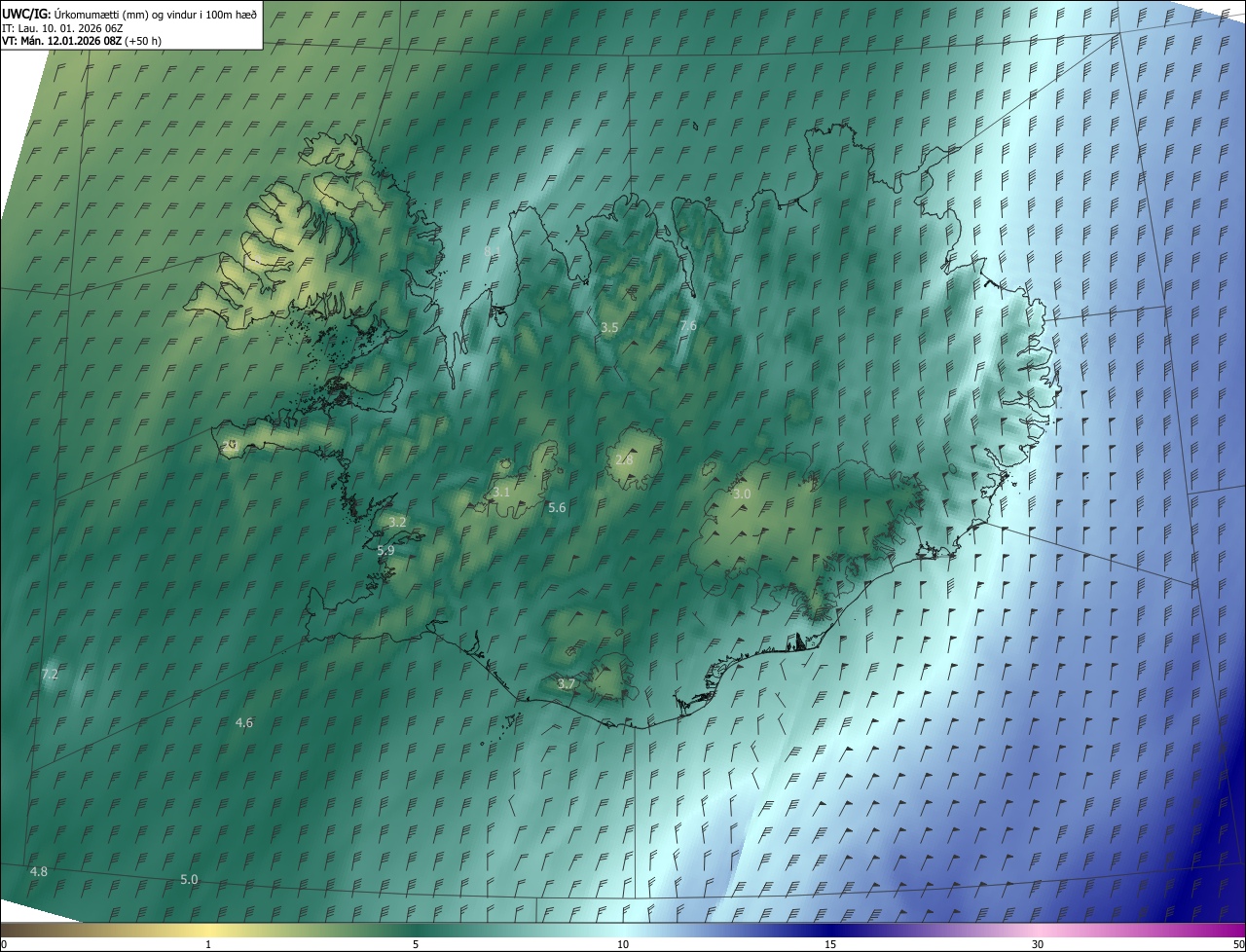
Task: Click the colorbar tick label 1
Action: coord(208,944)
